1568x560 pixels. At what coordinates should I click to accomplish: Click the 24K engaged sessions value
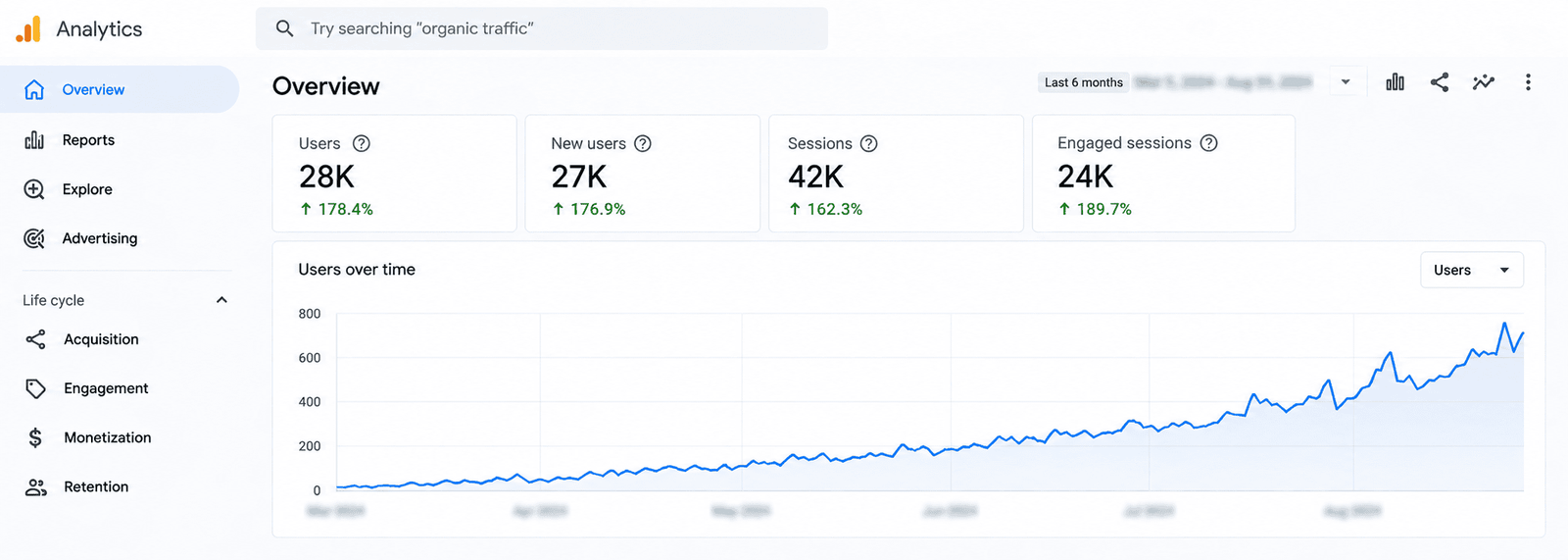click(1085, 177)
